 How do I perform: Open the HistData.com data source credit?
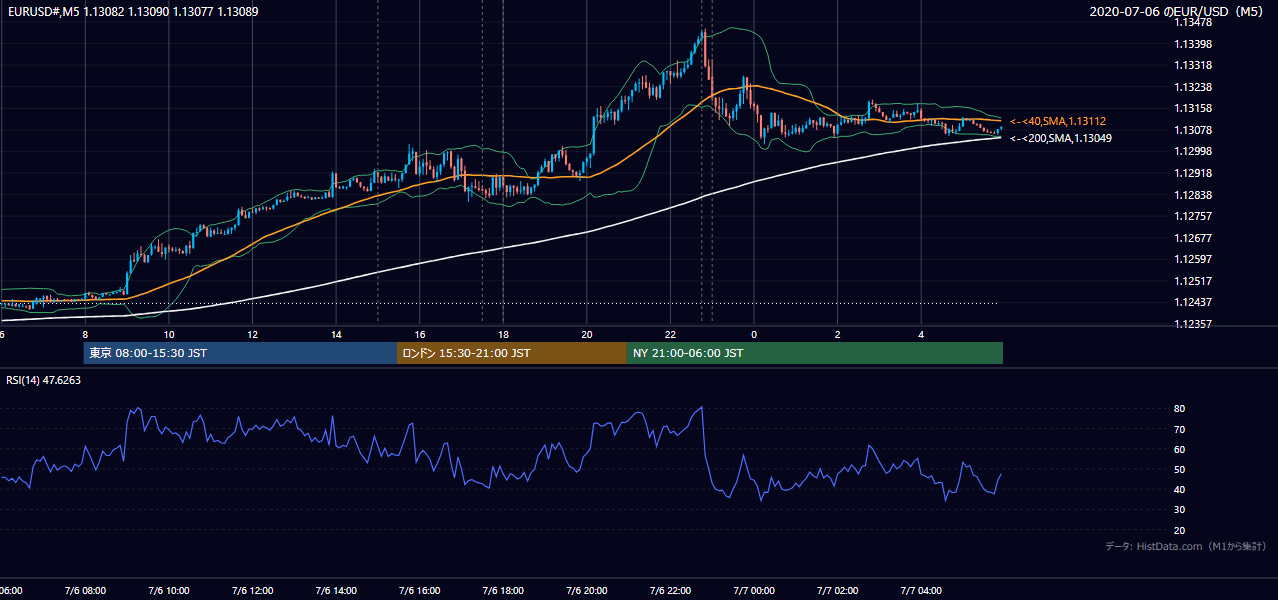tap(1186, 546)
